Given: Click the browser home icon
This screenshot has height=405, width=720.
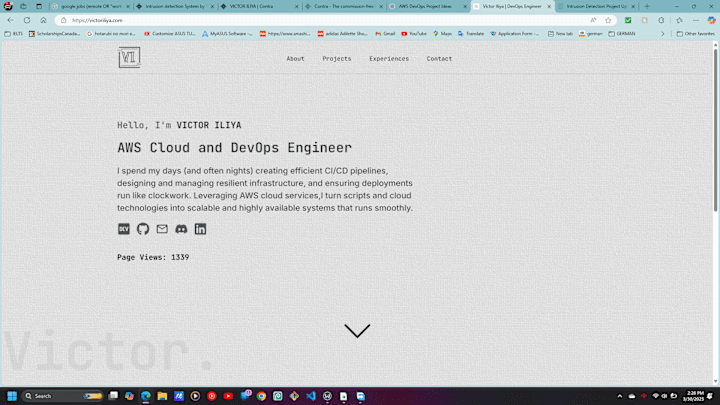Looking at the screenshot, I should 43,20.
